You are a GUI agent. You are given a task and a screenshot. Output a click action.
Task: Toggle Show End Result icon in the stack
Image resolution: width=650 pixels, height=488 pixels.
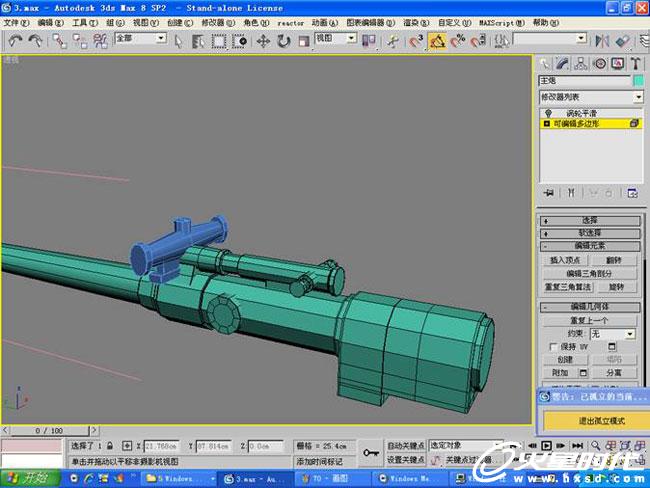pos(571,193)
